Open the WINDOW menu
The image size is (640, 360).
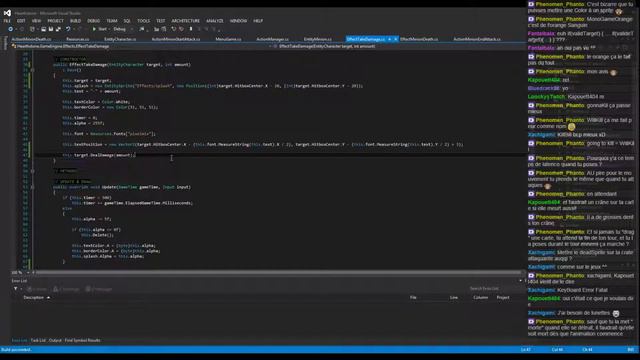(x=238, y=21)
